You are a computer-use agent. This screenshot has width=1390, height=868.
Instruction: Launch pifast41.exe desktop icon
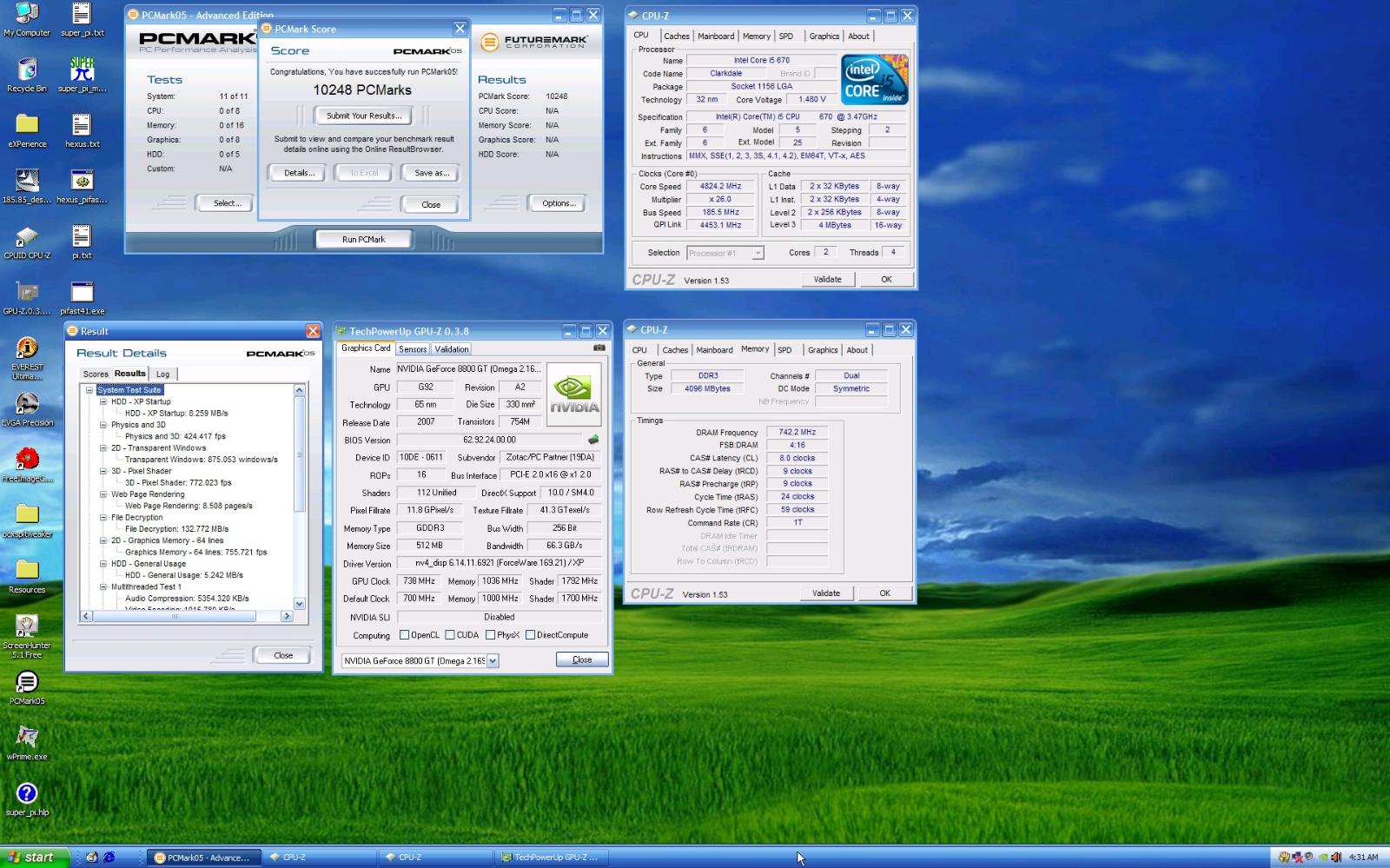click(x=82, y=297)
